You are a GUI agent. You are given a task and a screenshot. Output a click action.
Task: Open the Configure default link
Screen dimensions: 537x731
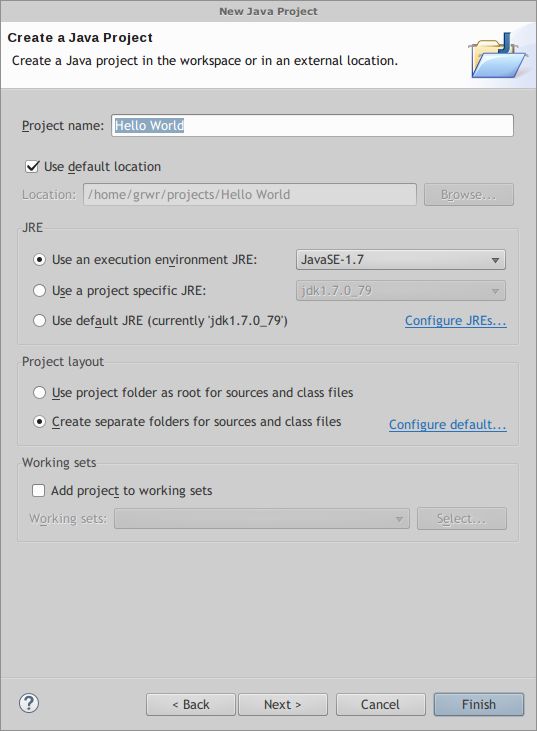tap(448, 425)
